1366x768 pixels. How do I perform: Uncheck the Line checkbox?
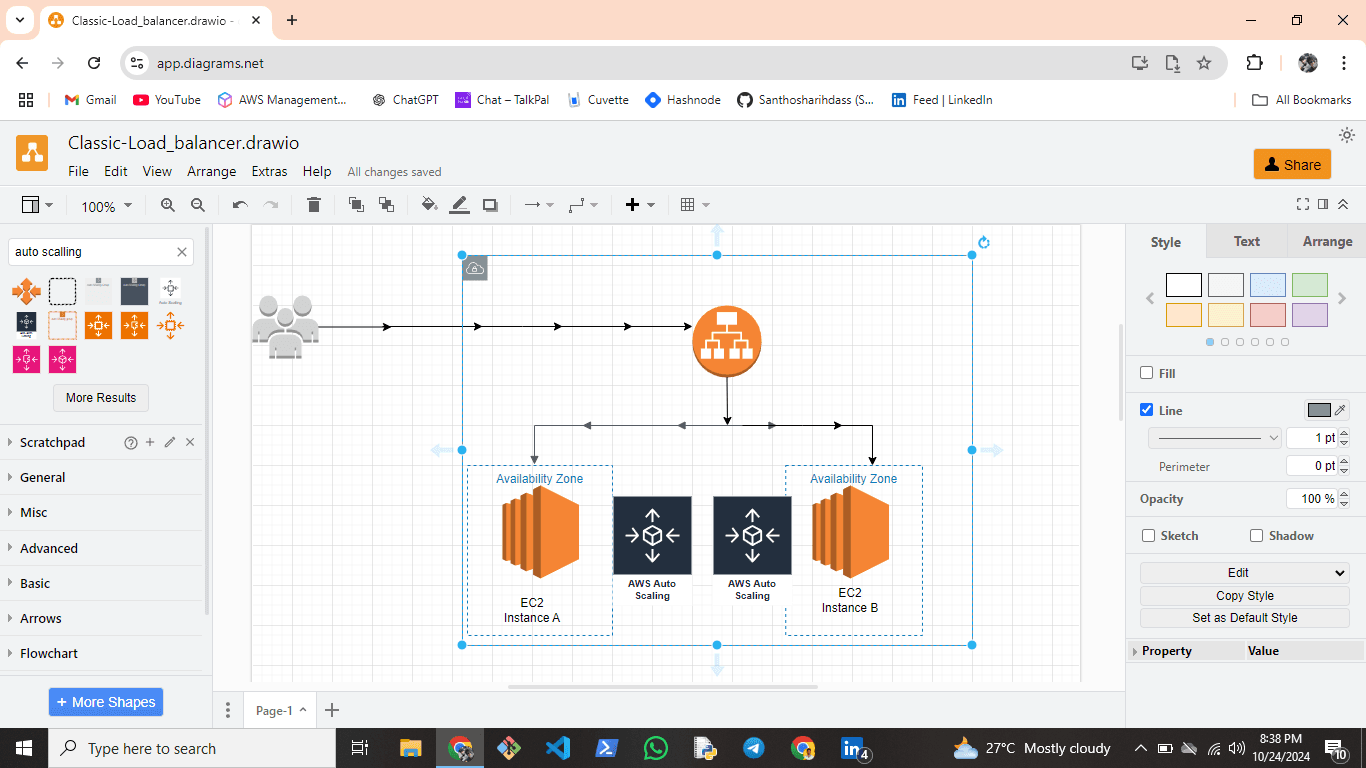(1147, 410)
